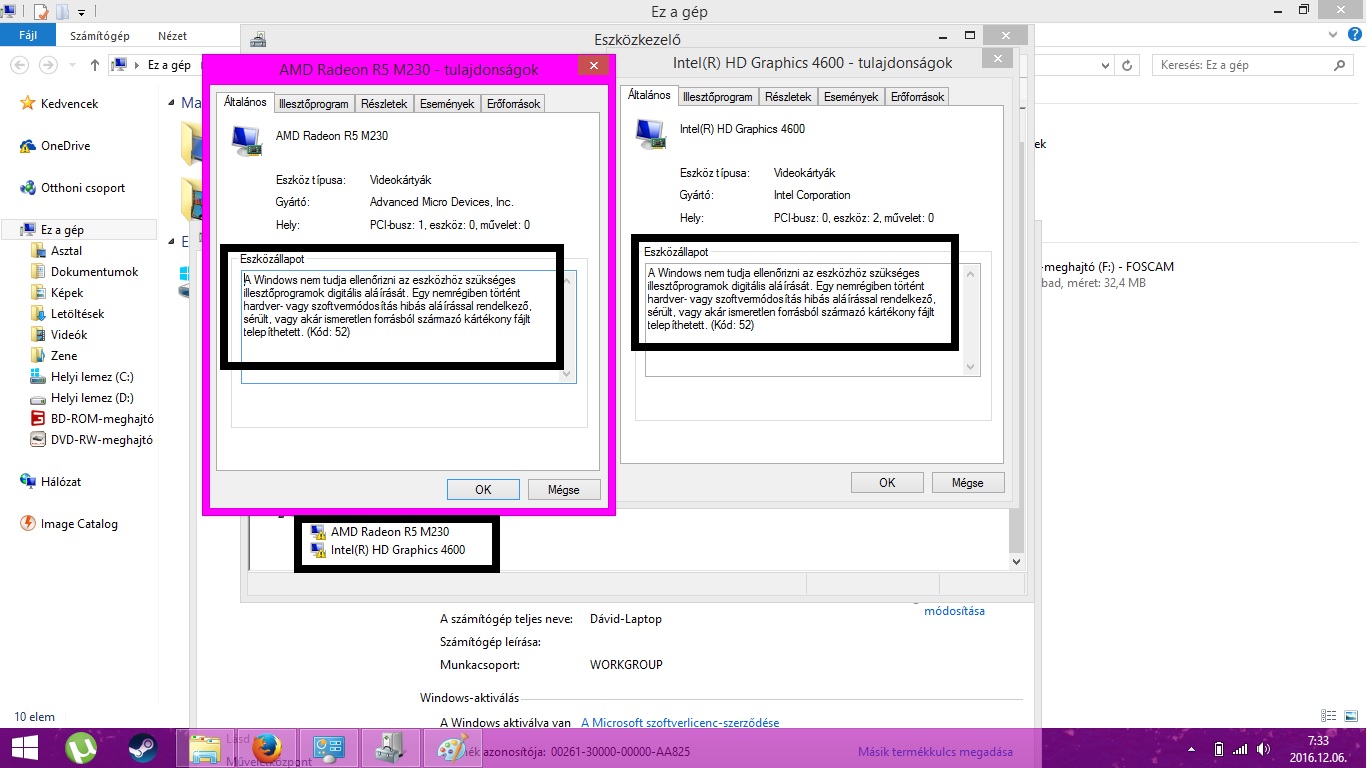
Task: Open Customize Quick Access Toolbar dropdown
Action: pyautogui.click(x=81, y=12)
